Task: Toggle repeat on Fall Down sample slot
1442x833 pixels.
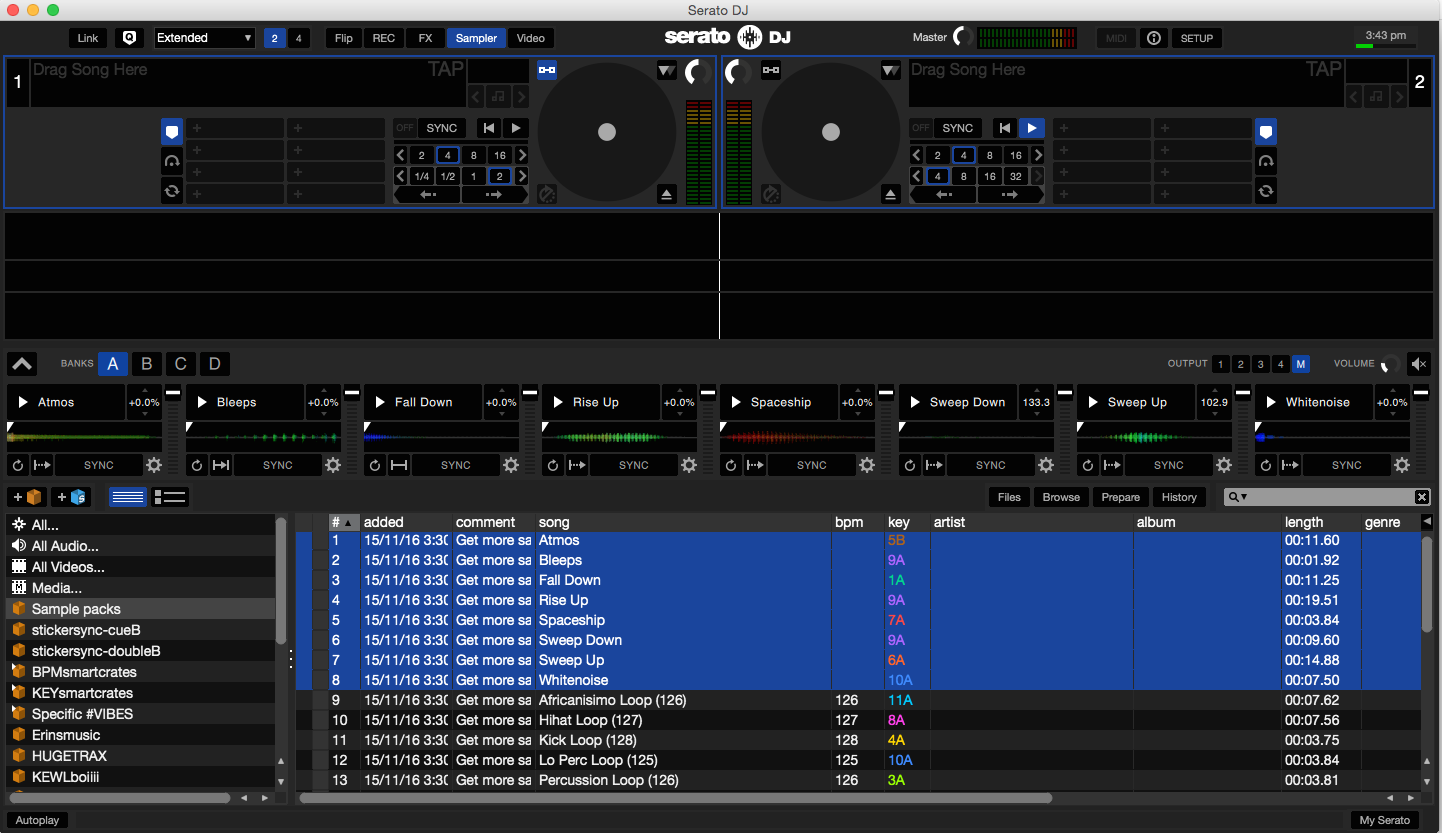Action: click(375, 465)
